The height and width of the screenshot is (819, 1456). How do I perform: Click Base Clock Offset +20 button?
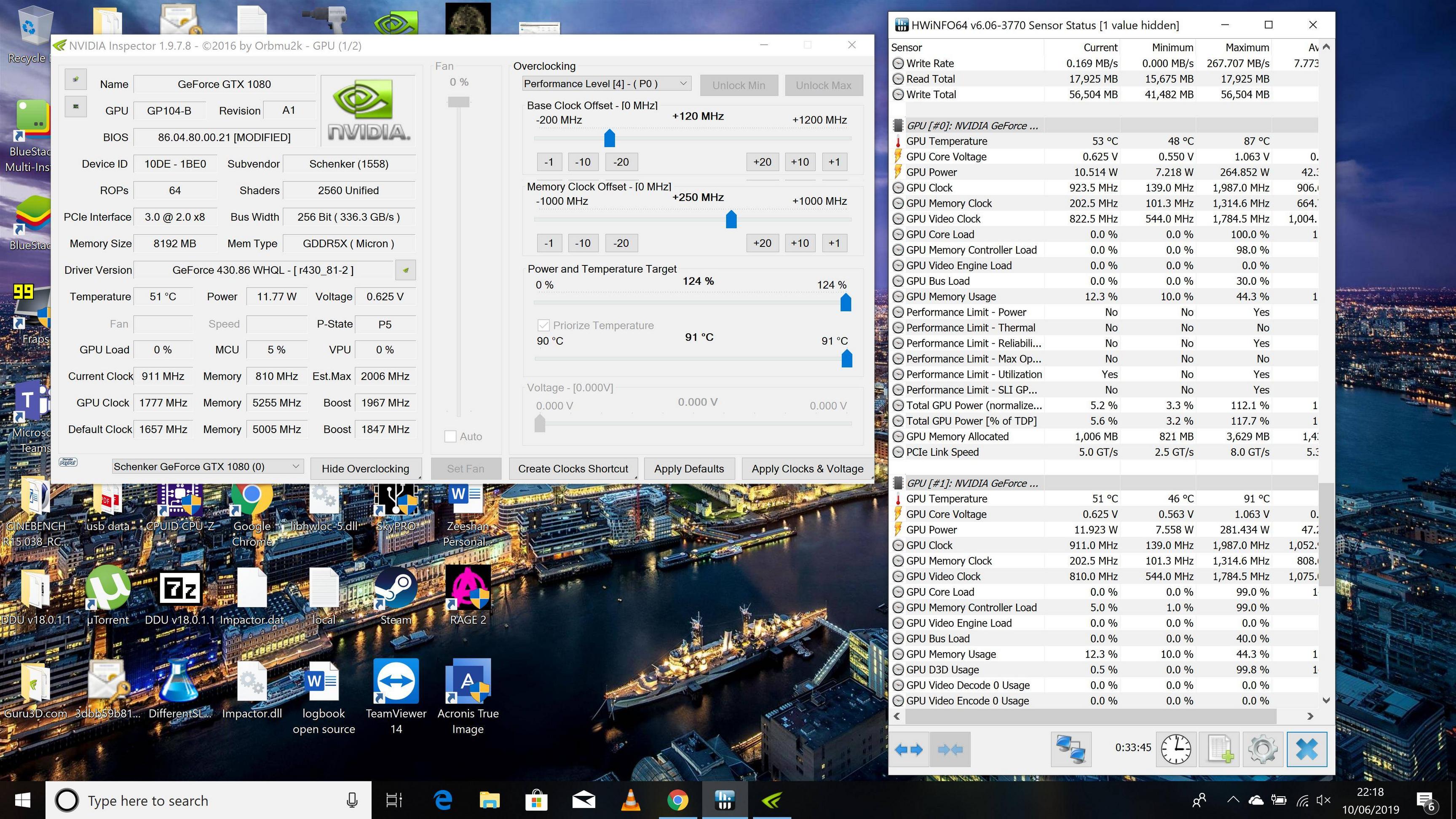pyautogui.click(x=763, y=162)
